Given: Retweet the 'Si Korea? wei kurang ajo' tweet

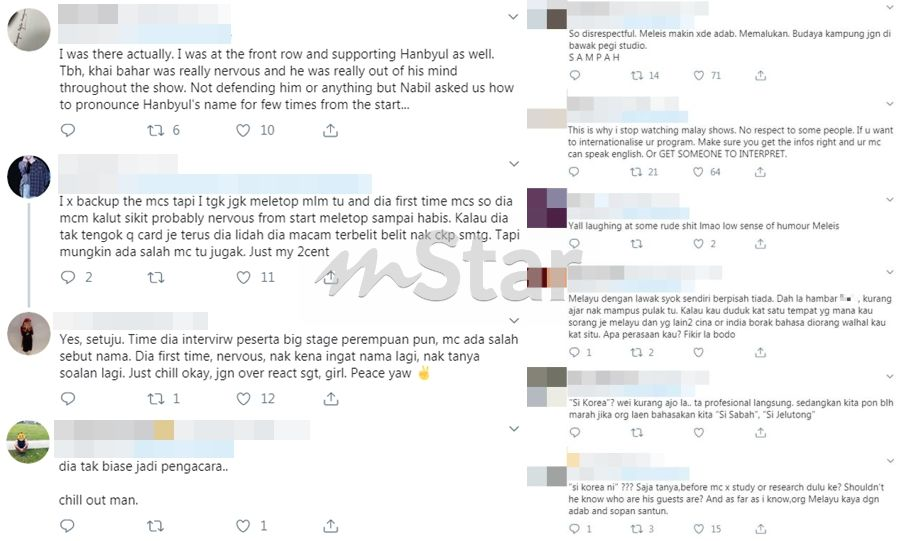Looking at the screenshot, I should (x=636, y=433).
